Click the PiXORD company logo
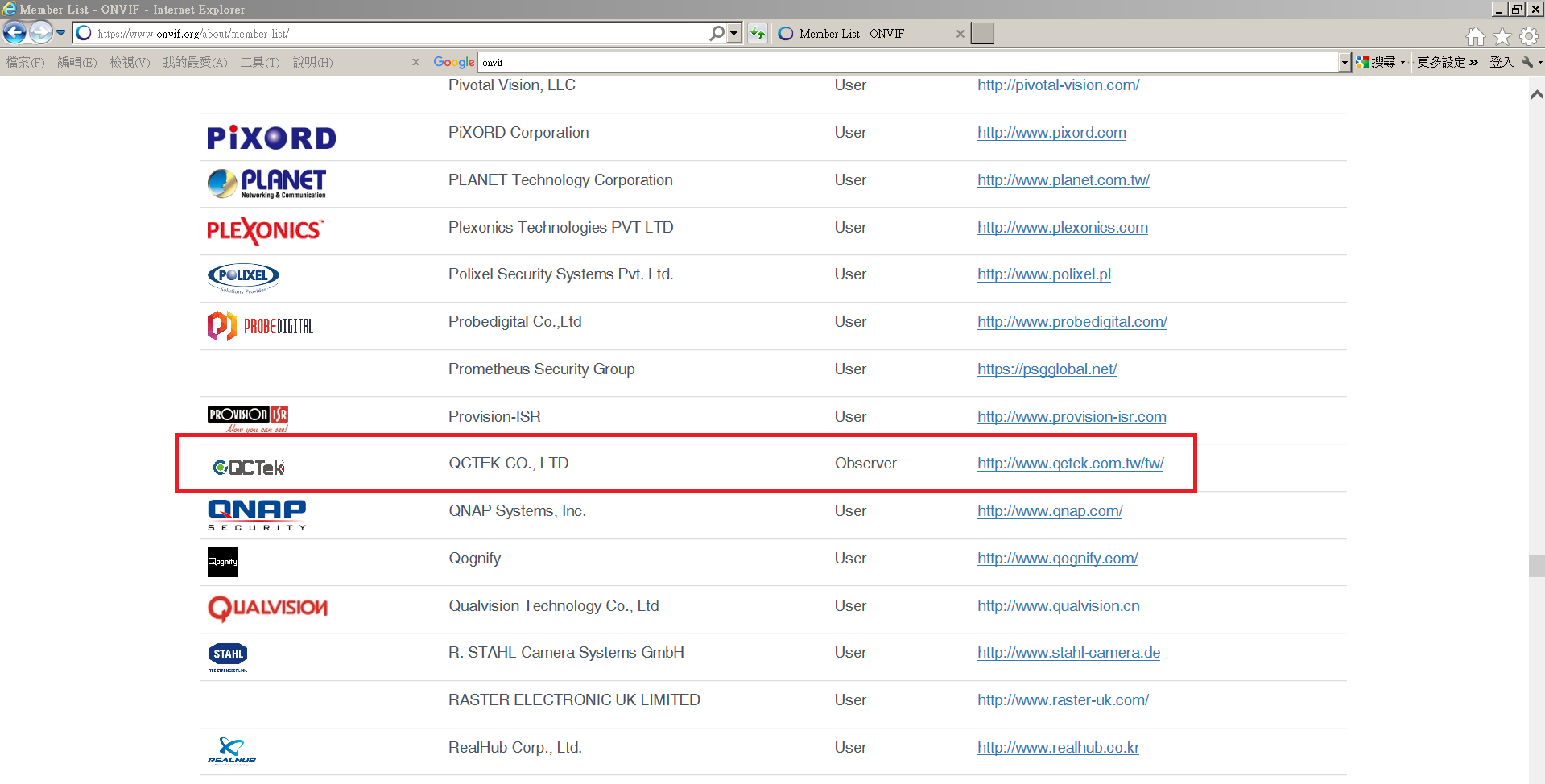Viewport: 1545px width, 784px height. coord(271,138)
